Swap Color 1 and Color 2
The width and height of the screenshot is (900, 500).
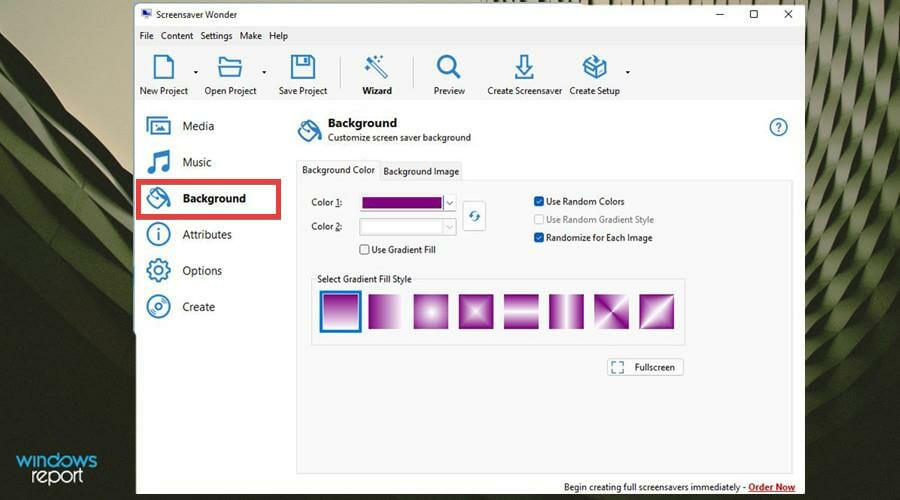(x=474, y=216)
